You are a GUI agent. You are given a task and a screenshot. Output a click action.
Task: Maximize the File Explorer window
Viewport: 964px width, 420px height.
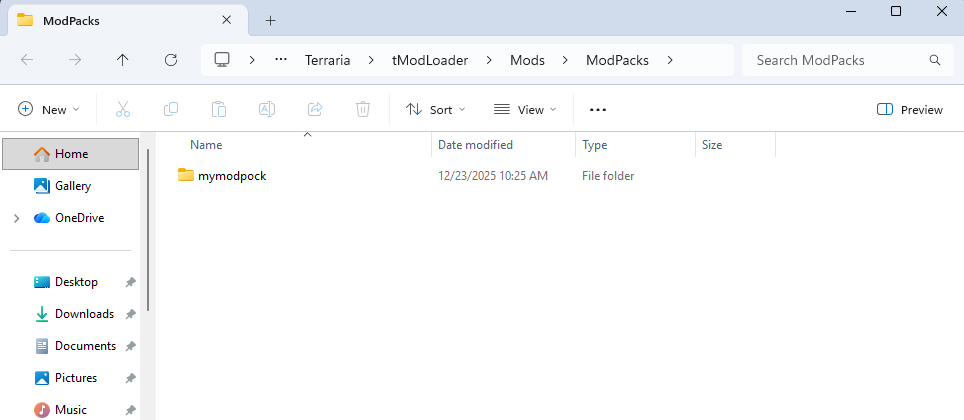click(896, 11)
